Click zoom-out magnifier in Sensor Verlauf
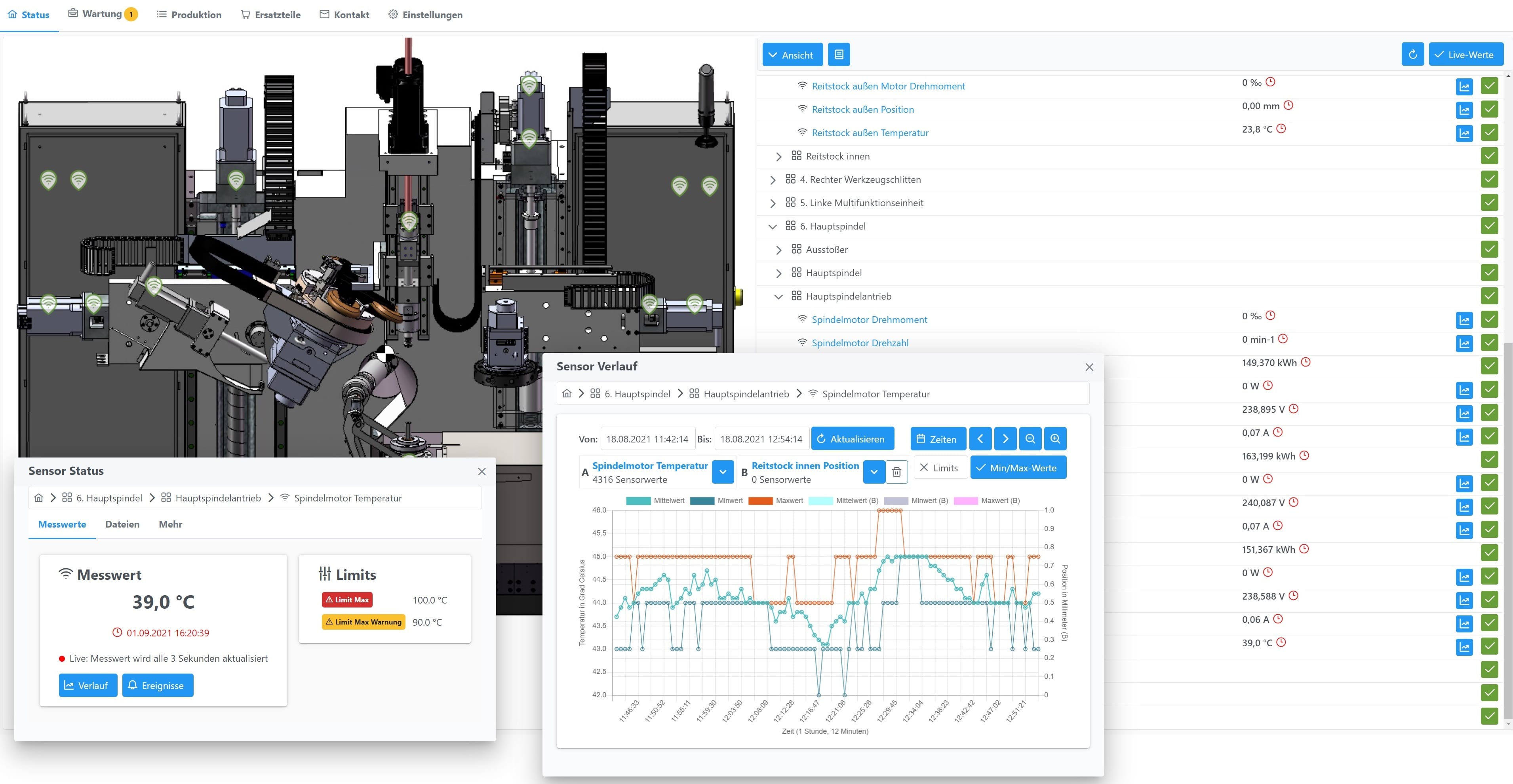 (x=1030, y=439)
